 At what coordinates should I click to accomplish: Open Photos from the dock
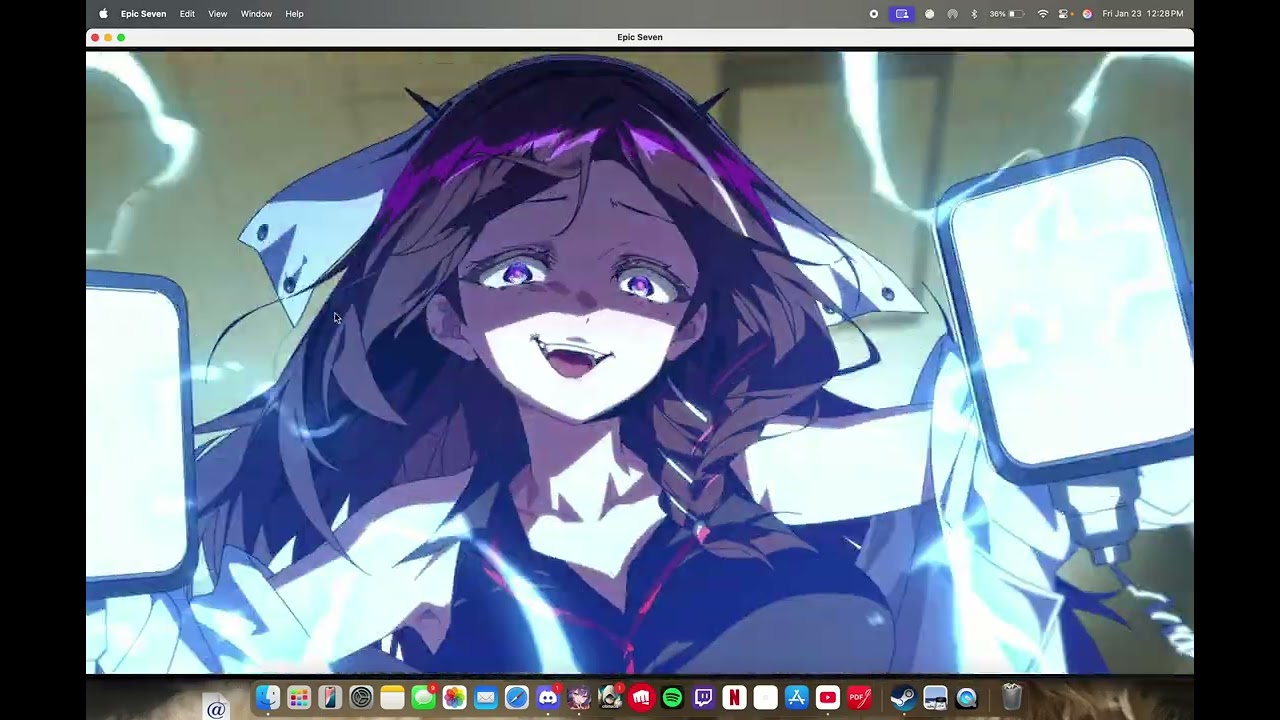click(x=454, y=697)
